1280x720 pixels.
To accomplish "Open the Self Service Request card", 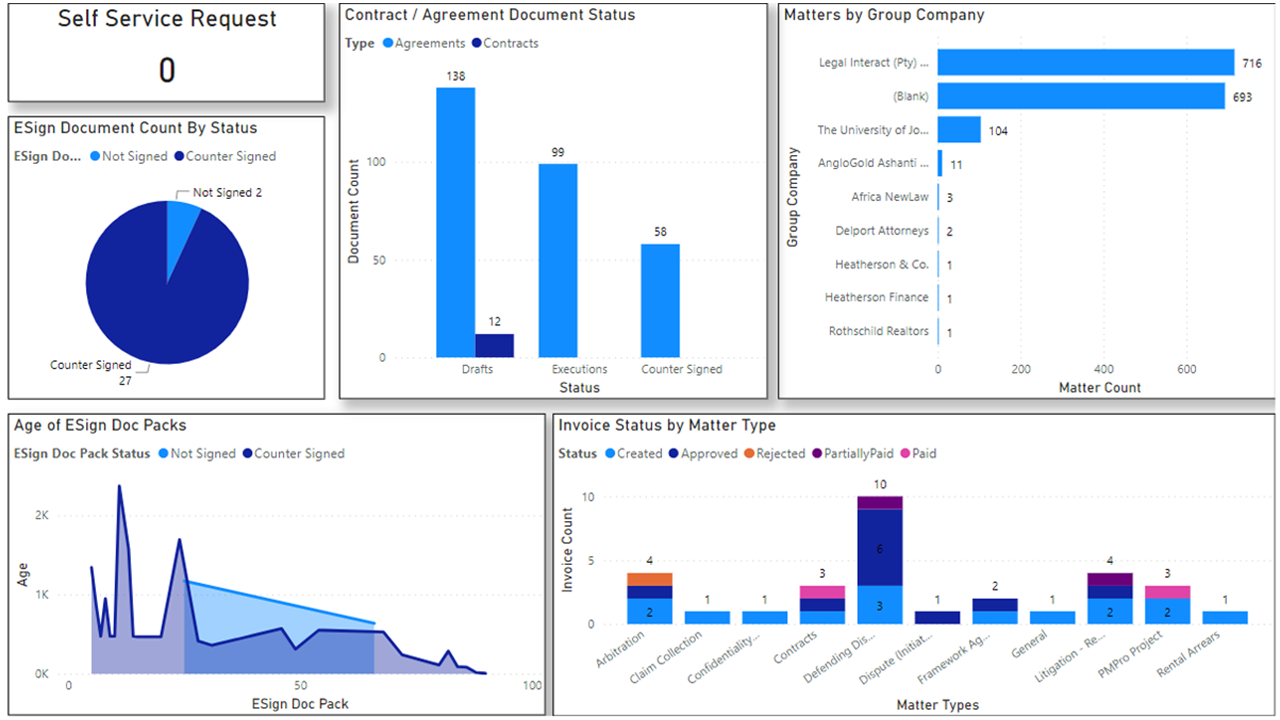I will click(x=166, y=52).
